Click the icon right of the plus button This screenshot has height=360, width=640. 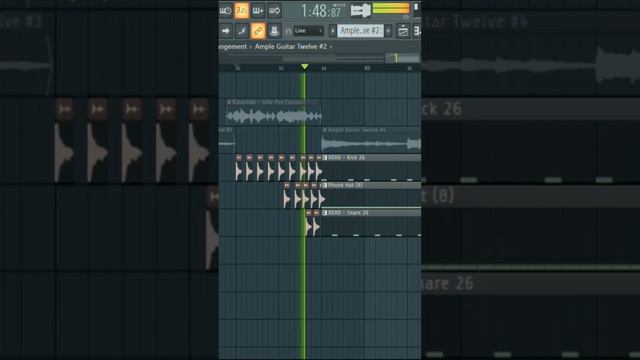click(403, 31)
